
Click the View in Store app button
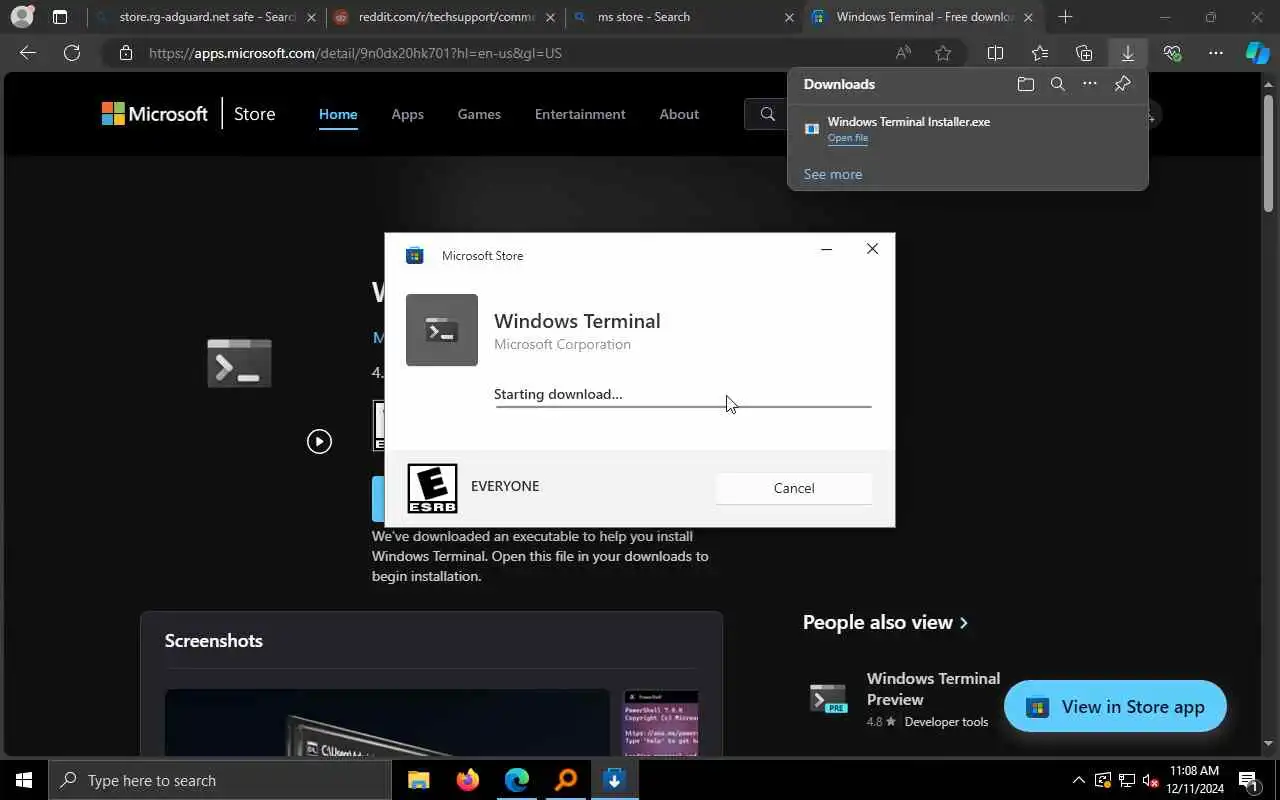[x=1115, y=706]
